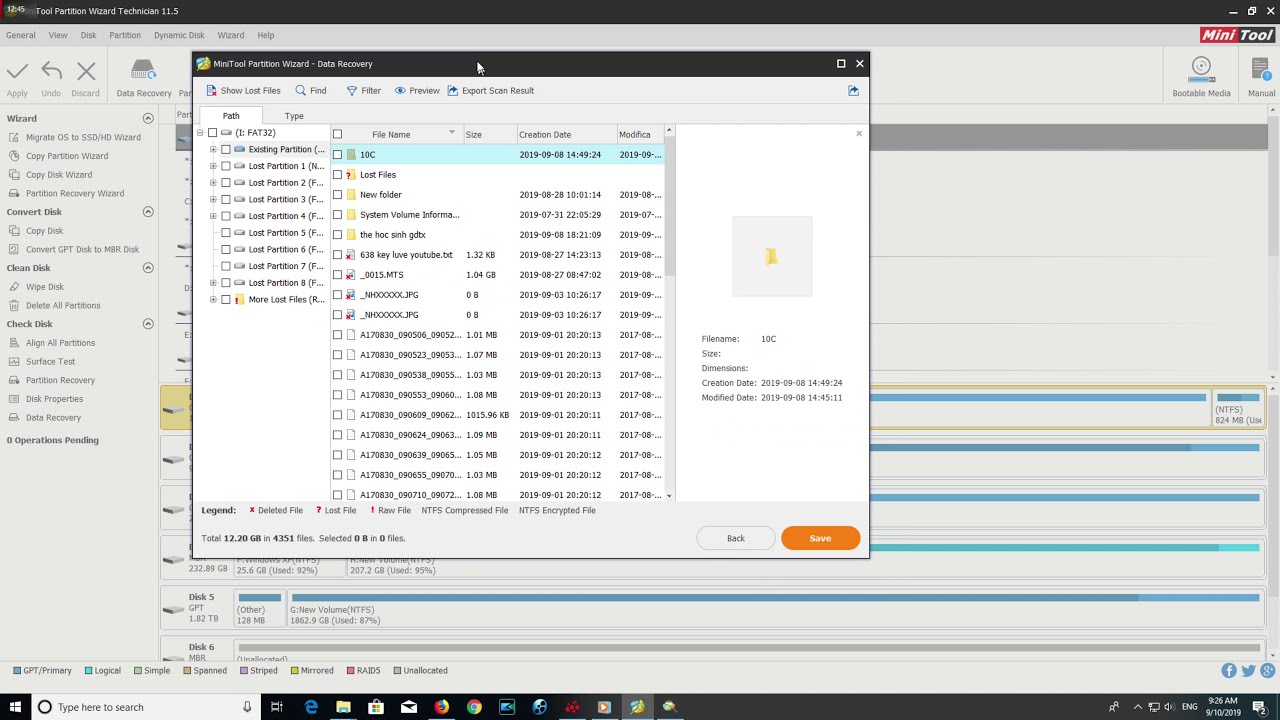
Task: Collapse the Wizard sidebar section
Action: point(148,118)
